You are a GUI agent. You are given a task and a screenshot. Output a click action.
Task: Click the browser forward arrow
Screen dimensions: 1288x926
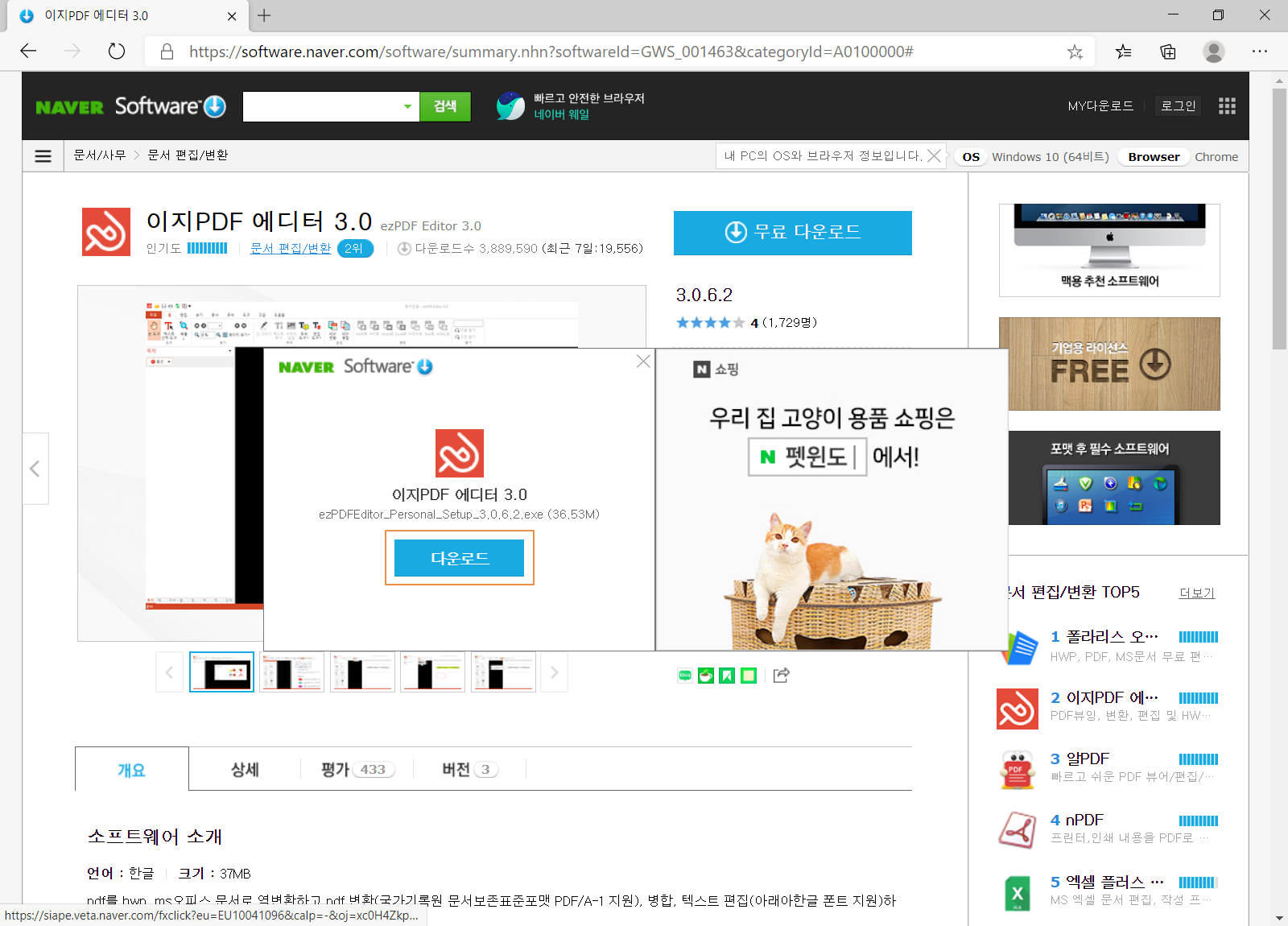pyautogui.click(x=72, y=52)
